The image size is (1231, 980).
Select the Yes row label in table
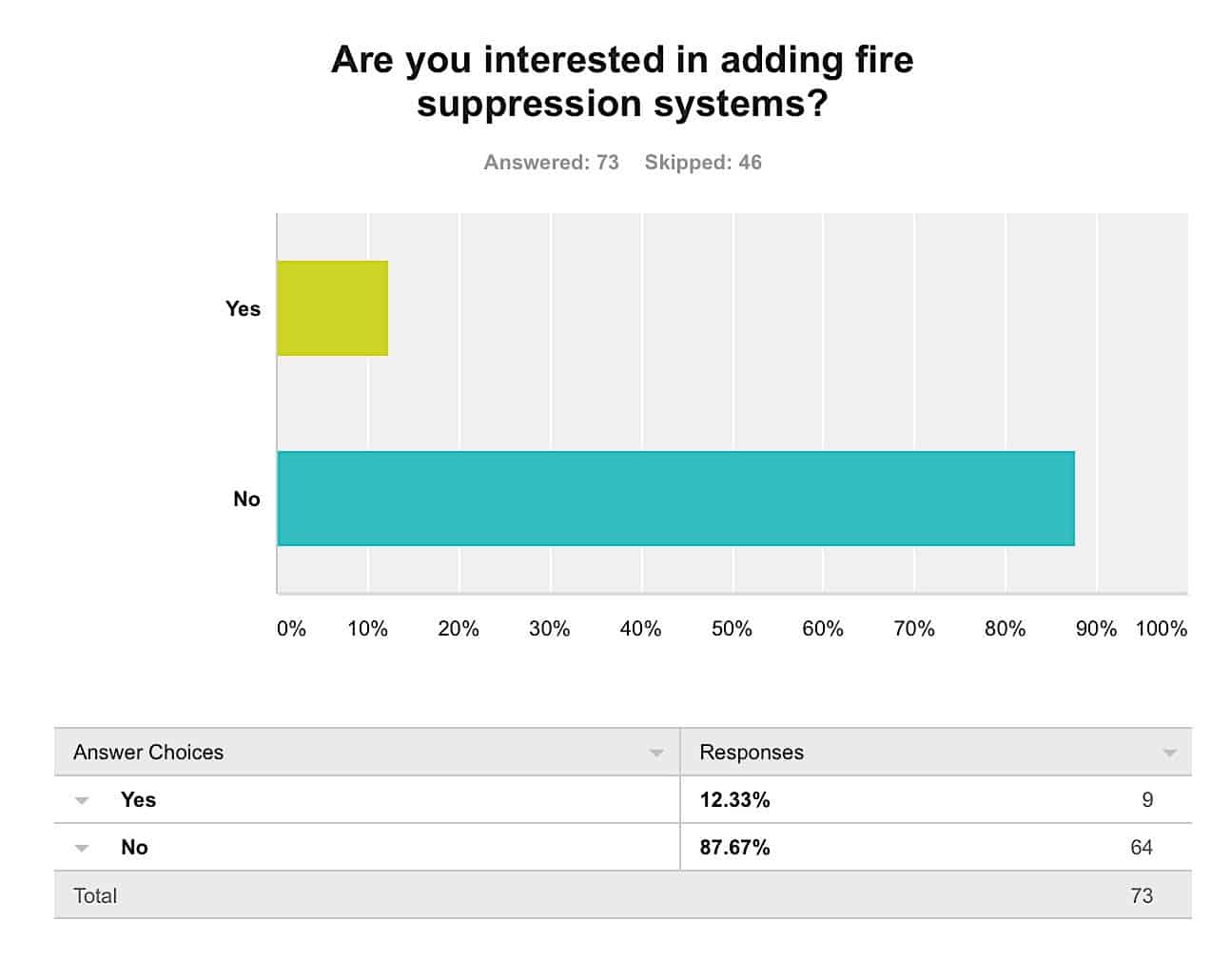point(138,800)
